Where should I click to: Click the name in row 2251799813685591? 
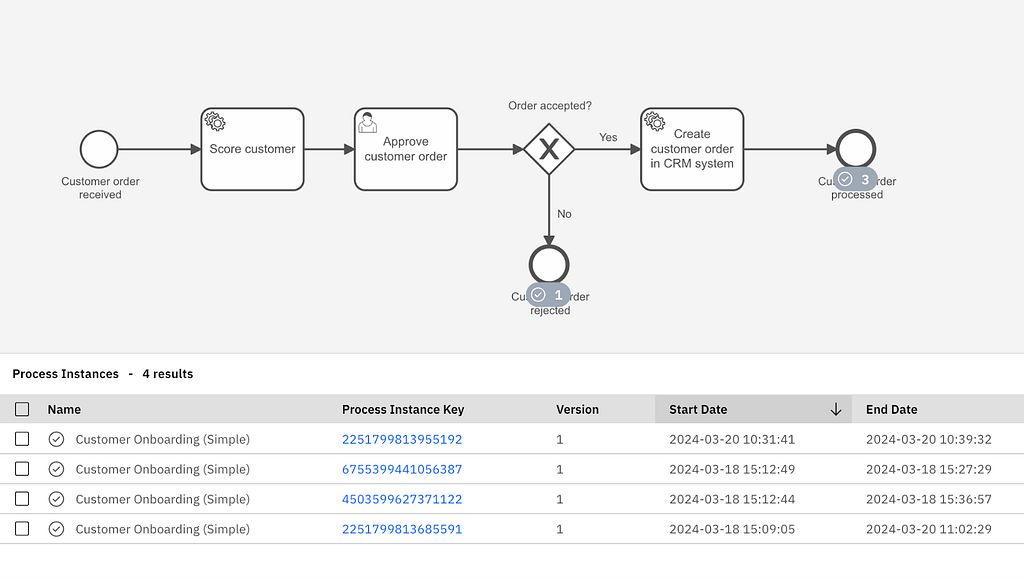pyautogui.click(x=163, y=529)
